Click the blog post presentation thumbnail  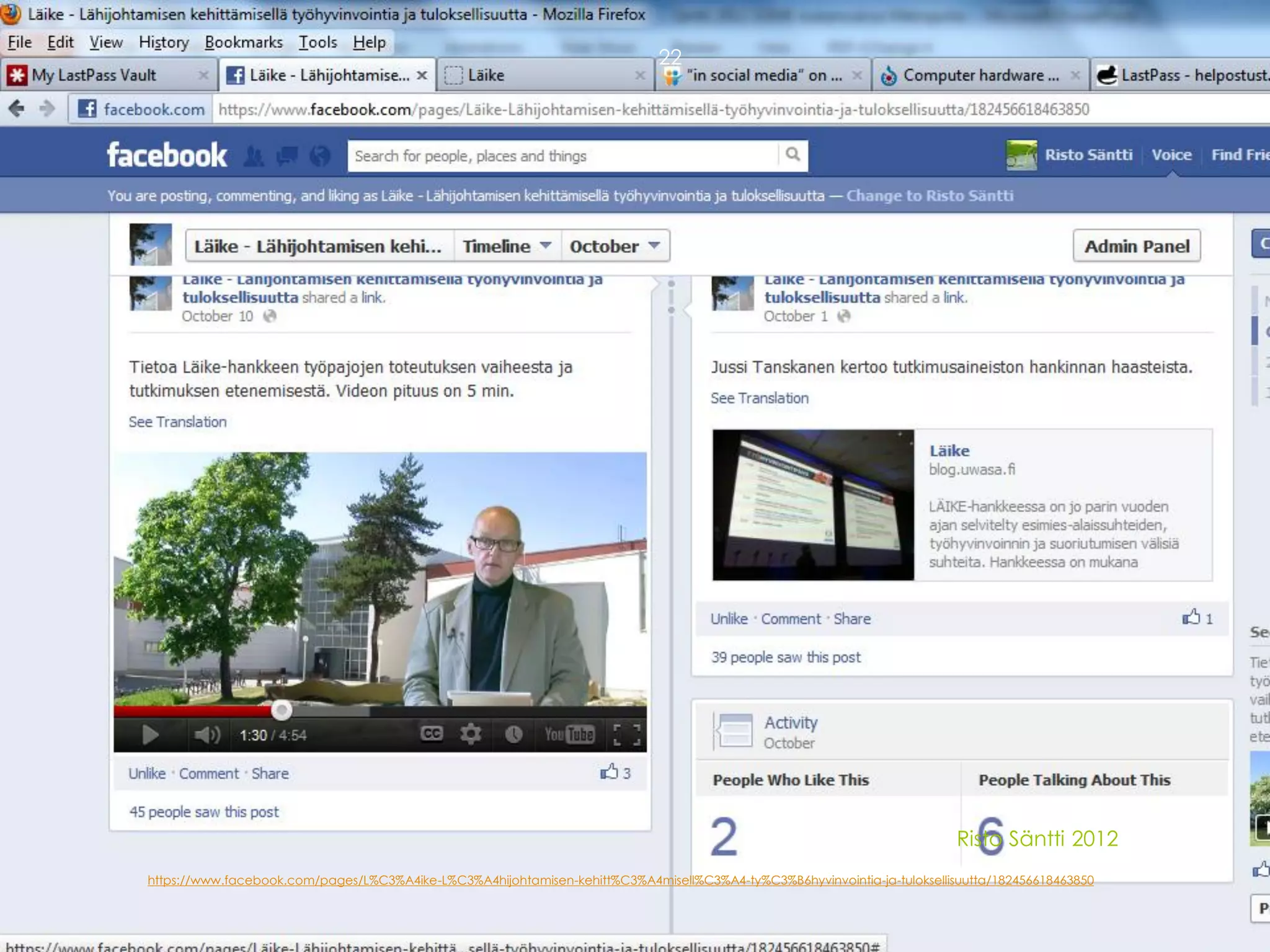[813, 505]
